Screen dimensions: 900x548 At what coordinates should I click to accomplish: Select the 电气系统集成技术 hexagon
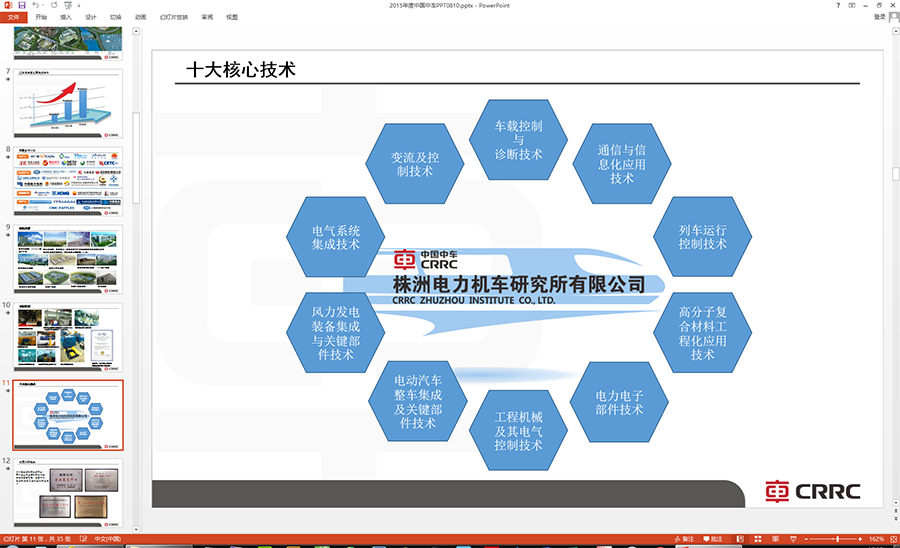(336, 237)
